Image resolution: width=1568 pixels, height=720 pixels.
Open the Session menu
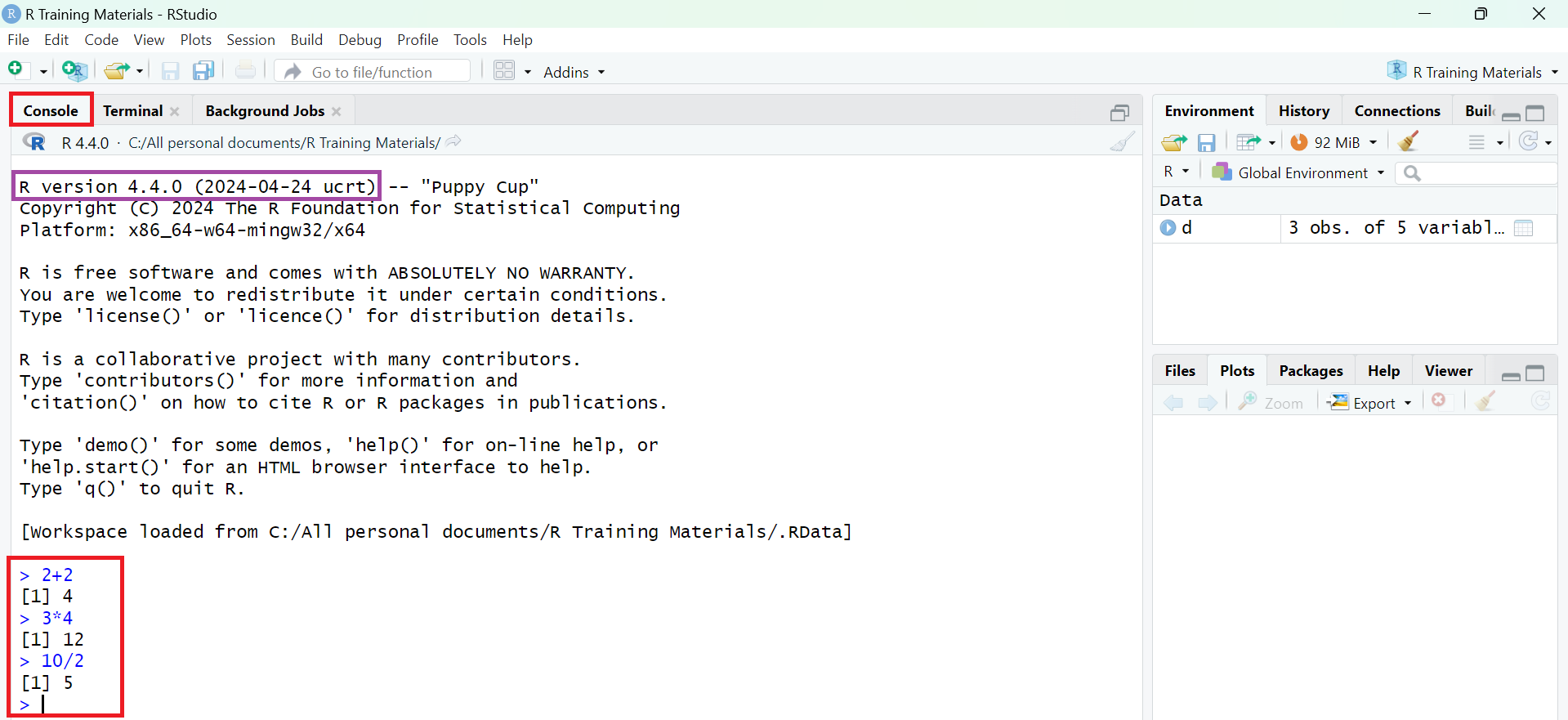point(250,40)
